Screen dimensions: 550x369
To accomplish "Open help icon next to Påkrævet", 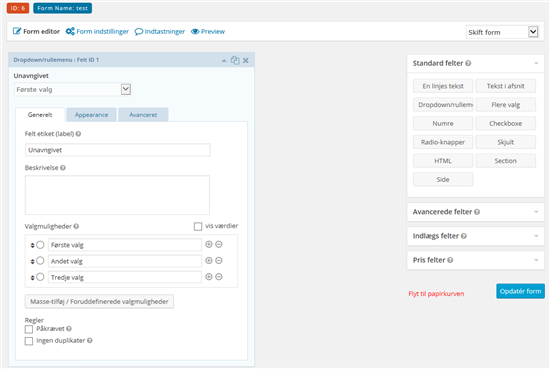I will pos(69,329).
